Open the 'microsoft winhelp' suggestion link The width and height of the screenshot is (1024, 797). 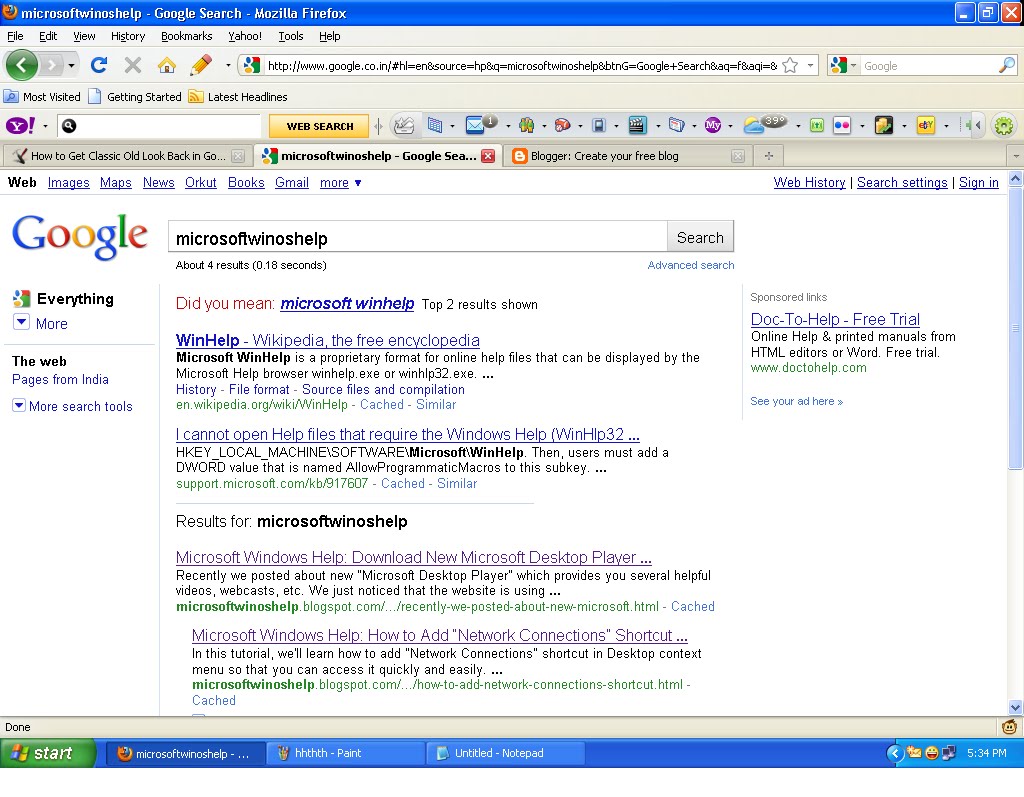pos(347,303)
